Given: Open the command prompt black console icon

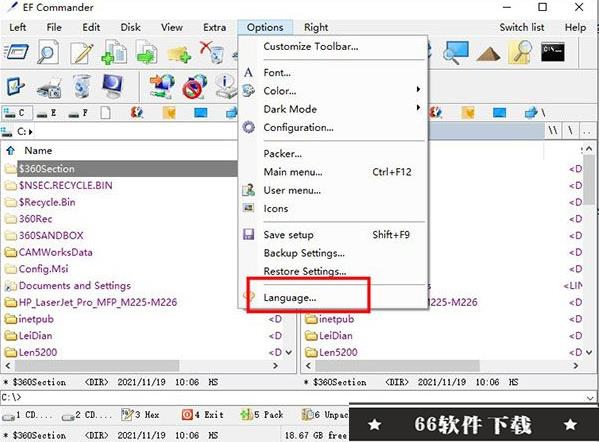Looking at the screenshot, I should point(552,52).
